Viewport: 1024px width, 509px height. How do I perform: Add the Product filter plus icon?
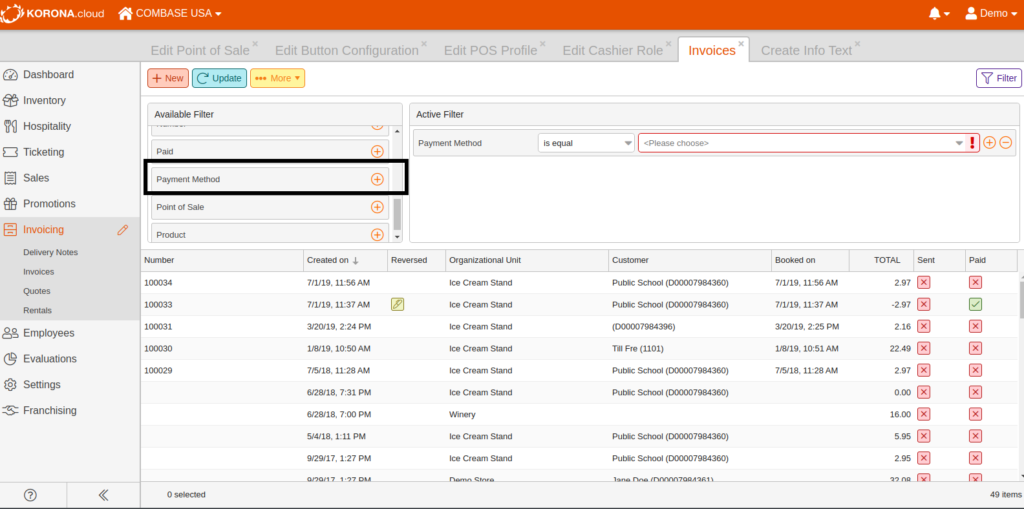(377, 235)
